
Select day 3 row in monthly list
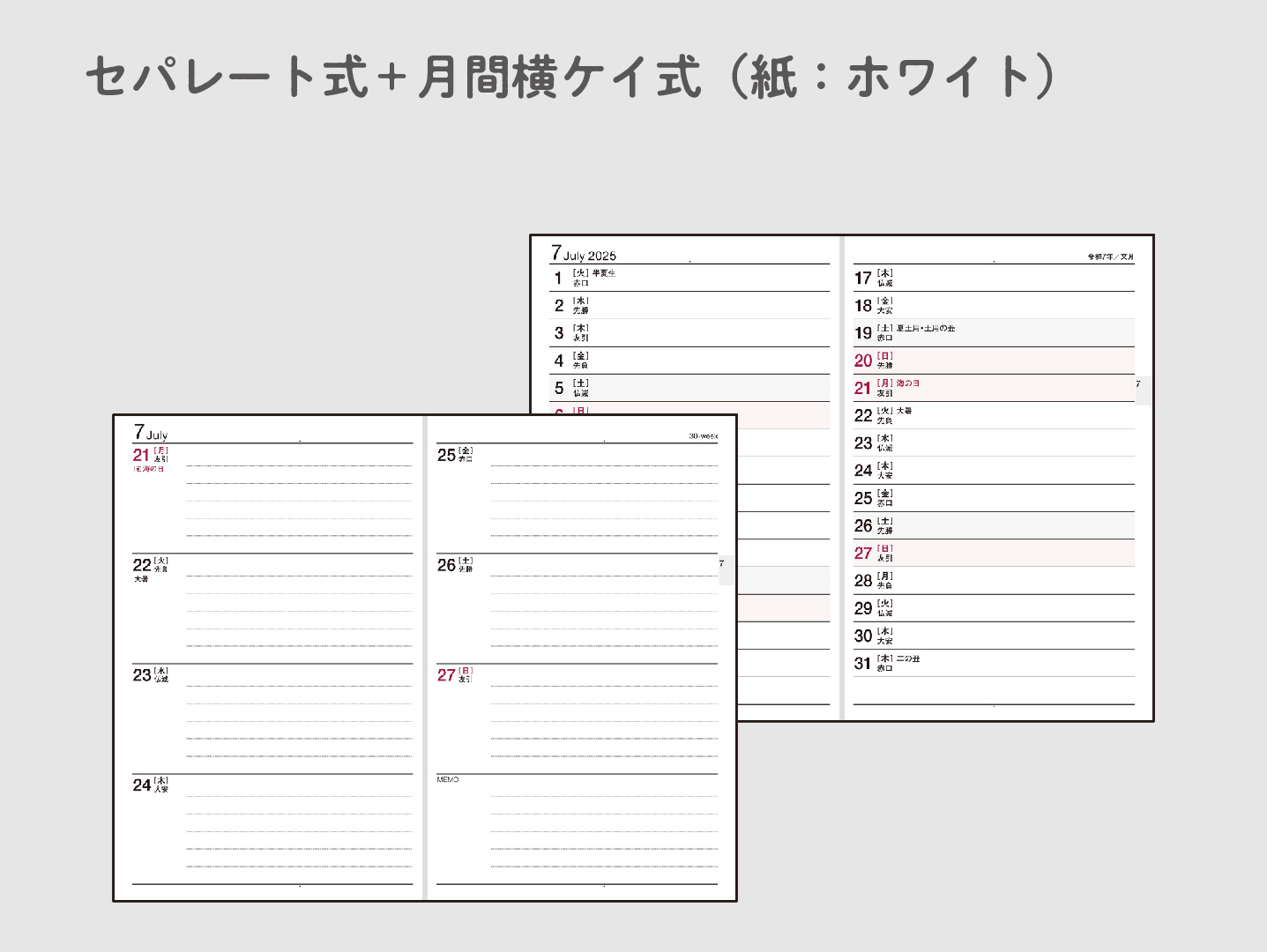click(x=689, y=332)
